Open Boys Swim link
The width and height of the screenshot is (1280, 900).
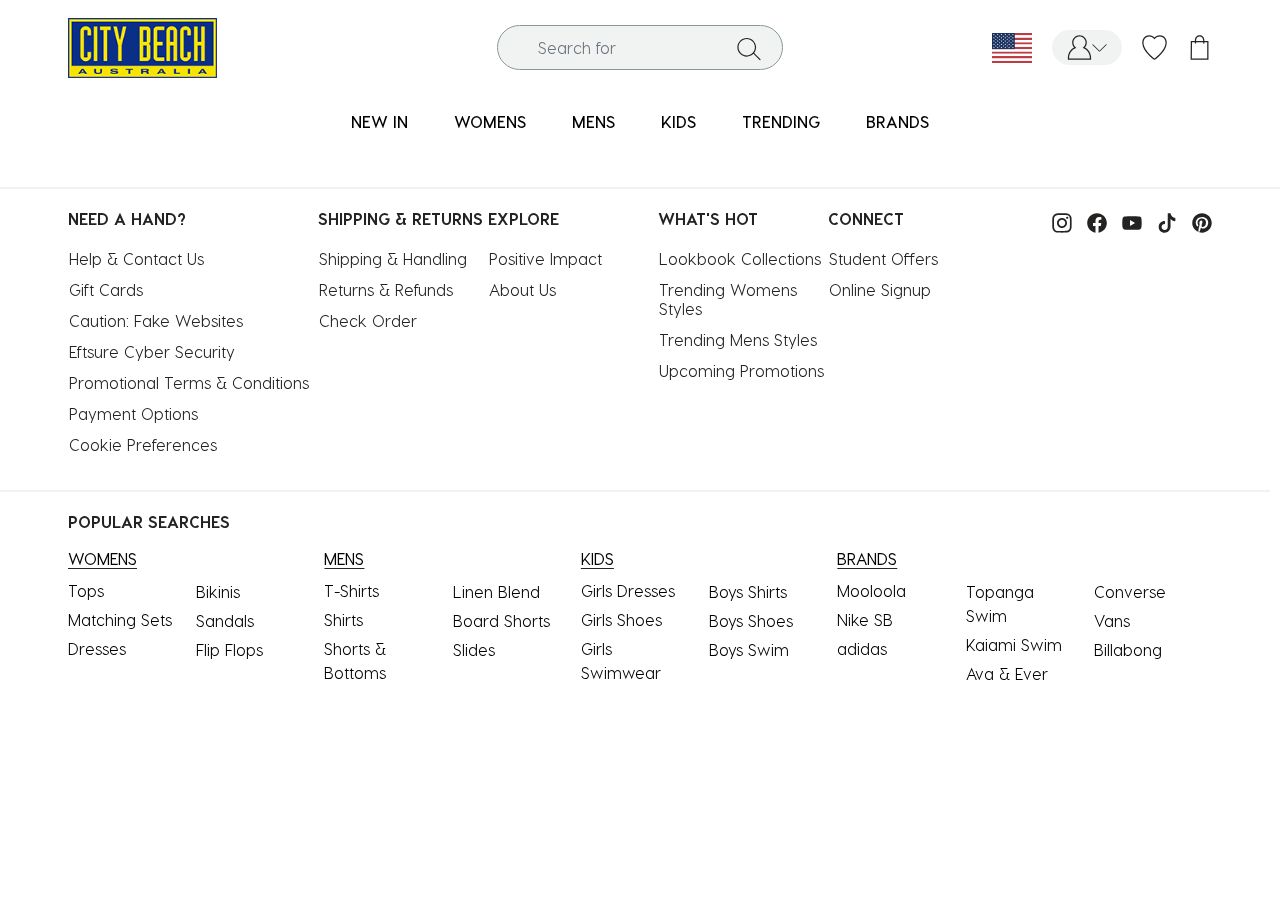tap(749, 650)
